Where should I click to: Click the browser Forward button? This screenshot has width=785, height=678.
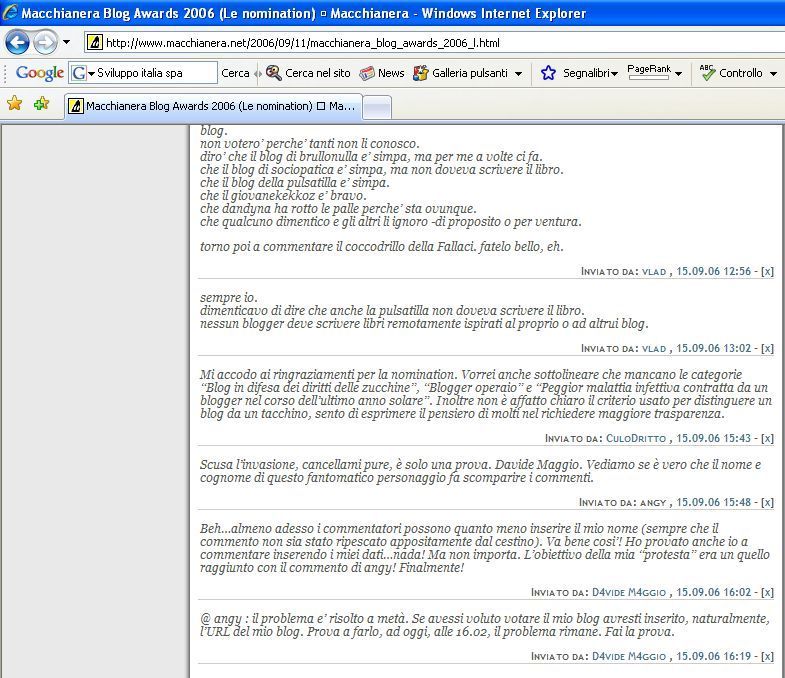45,43
